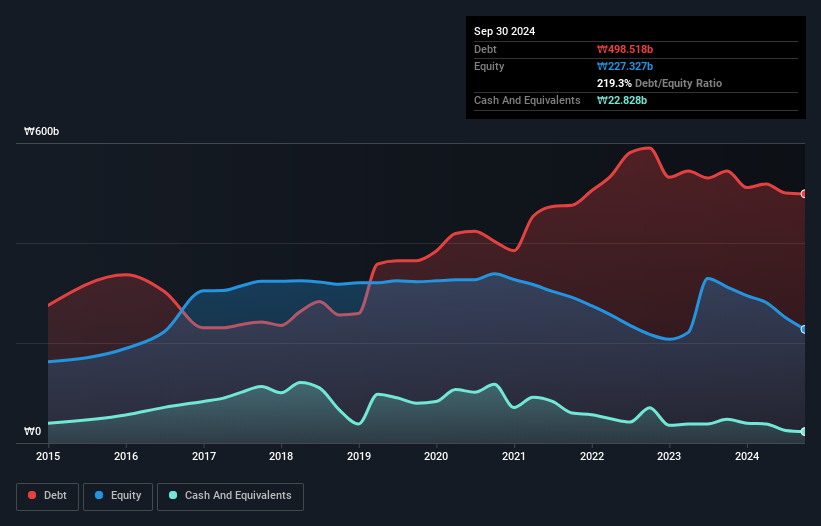Click the 2021 x-axis label
The image size is (821, 526).
[x=514, y=456]
